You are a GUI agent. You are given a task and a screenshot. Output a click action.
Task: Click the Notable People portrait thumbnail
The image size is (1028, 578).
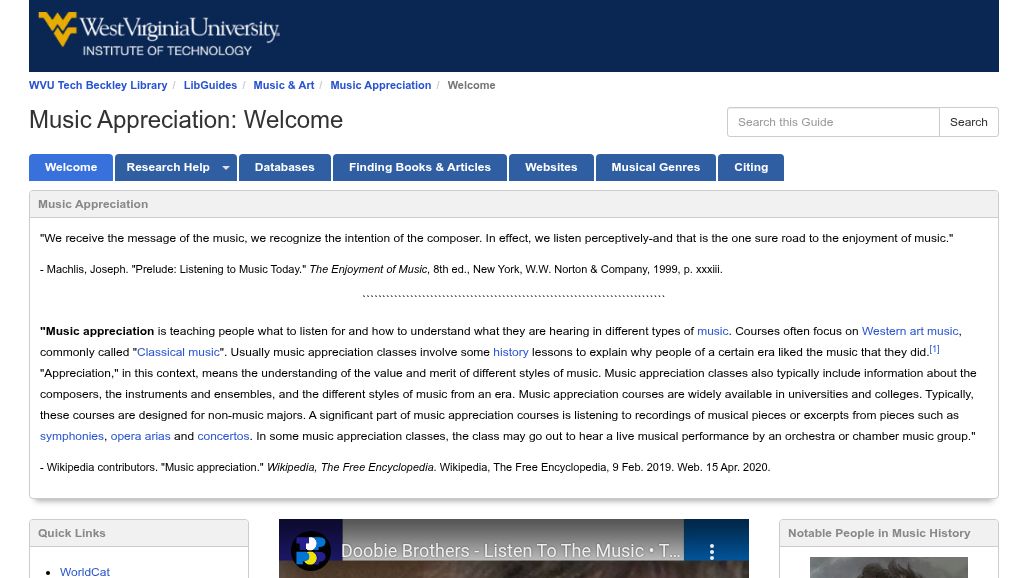pyautogui.click(x=888, y=568)
